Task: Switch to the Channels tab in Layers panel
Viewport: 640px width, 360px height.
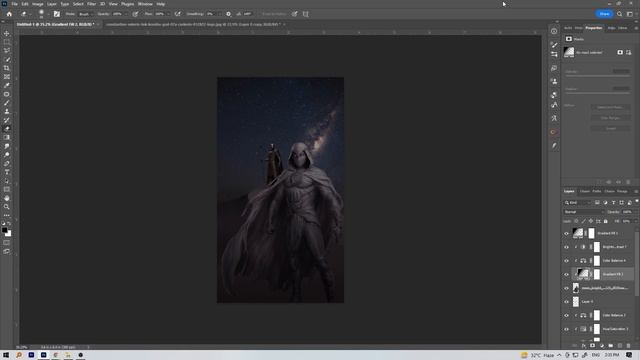Action: 584,191
